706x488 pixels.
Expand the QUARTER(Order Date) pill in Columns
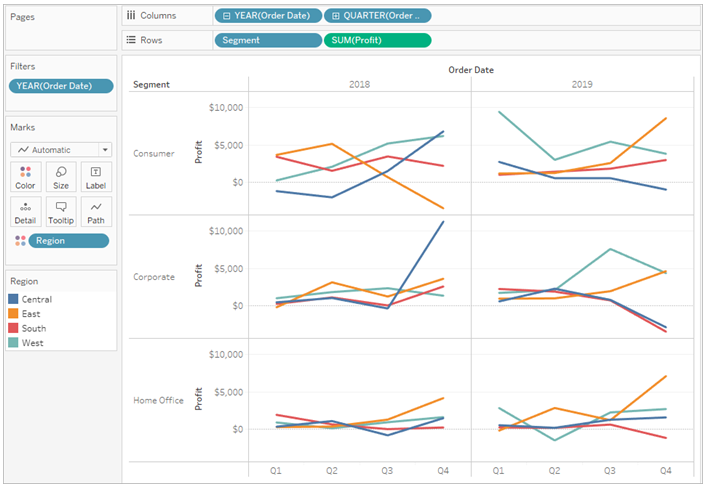click(x=335, y=16)
